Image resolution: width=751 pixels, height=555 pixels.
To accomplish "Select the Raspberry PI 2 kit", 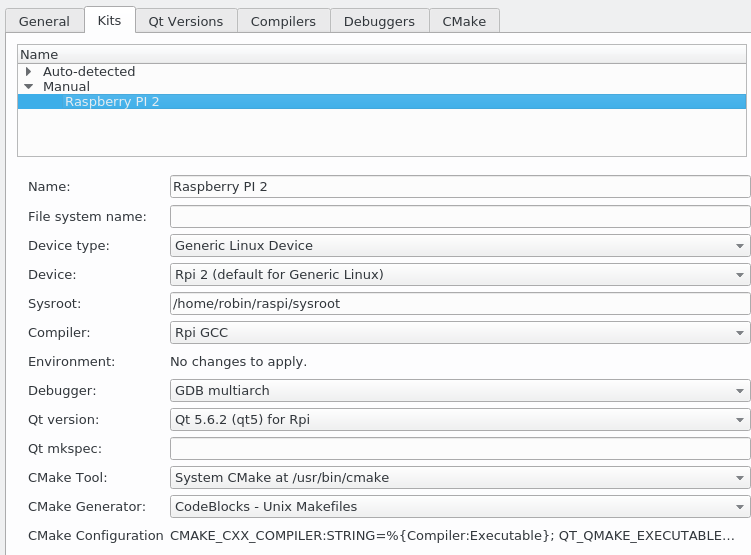I will (112, 102).
